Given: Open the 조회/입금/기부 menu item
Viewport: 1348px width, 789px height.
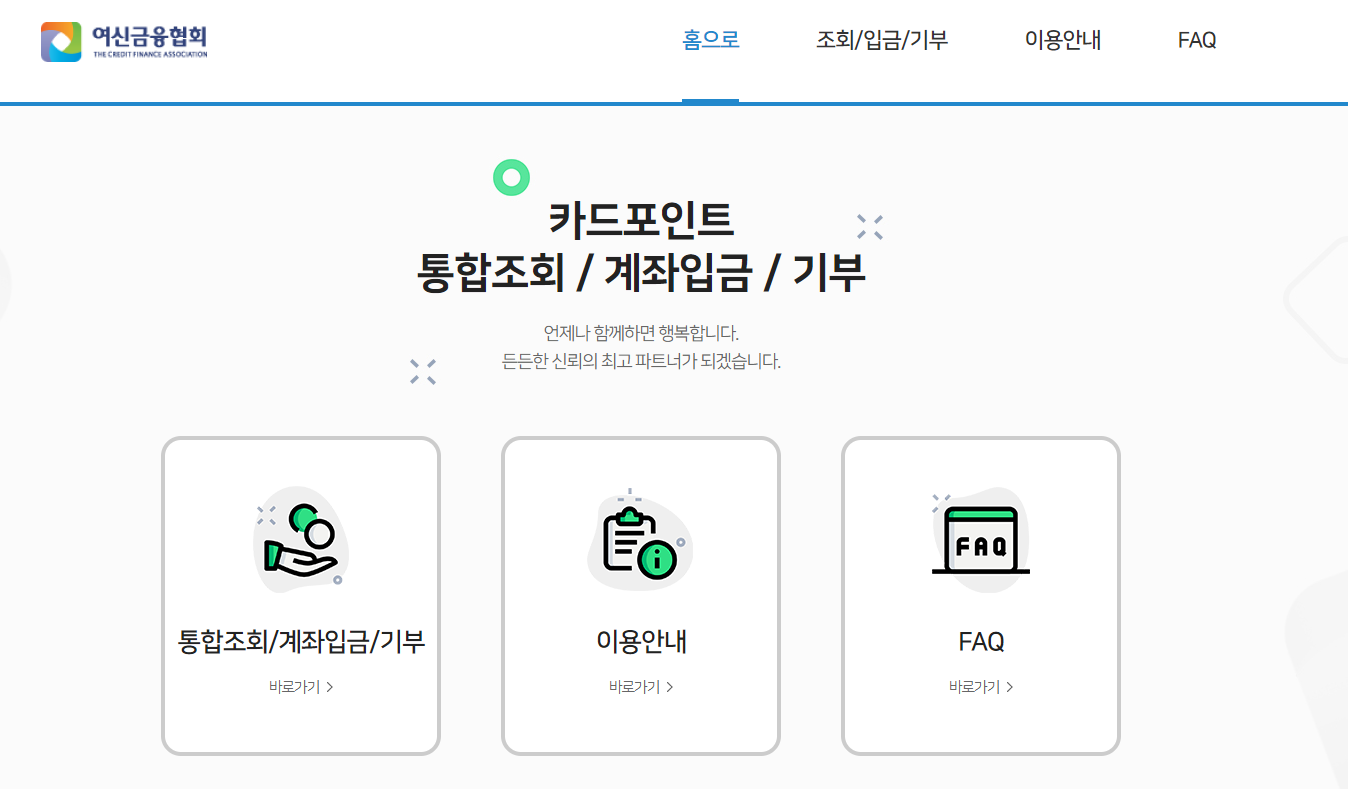Looking at the screenshot, I should (x=882, y=41).
